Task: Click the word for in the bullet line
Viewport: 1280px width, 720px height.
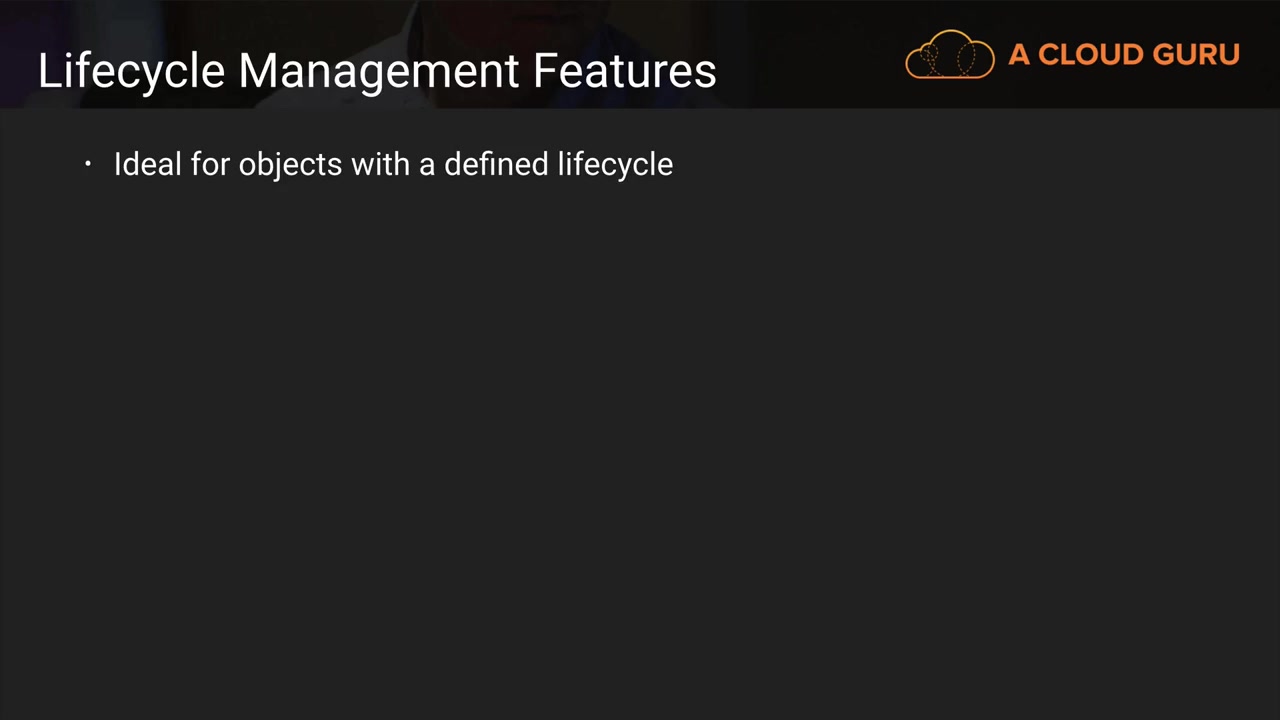Action: (210, 164)
